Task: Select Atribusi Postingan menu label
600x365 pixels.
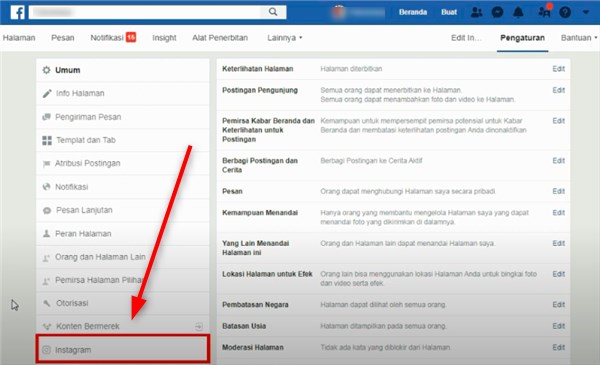Action: (x=88, y=163)
